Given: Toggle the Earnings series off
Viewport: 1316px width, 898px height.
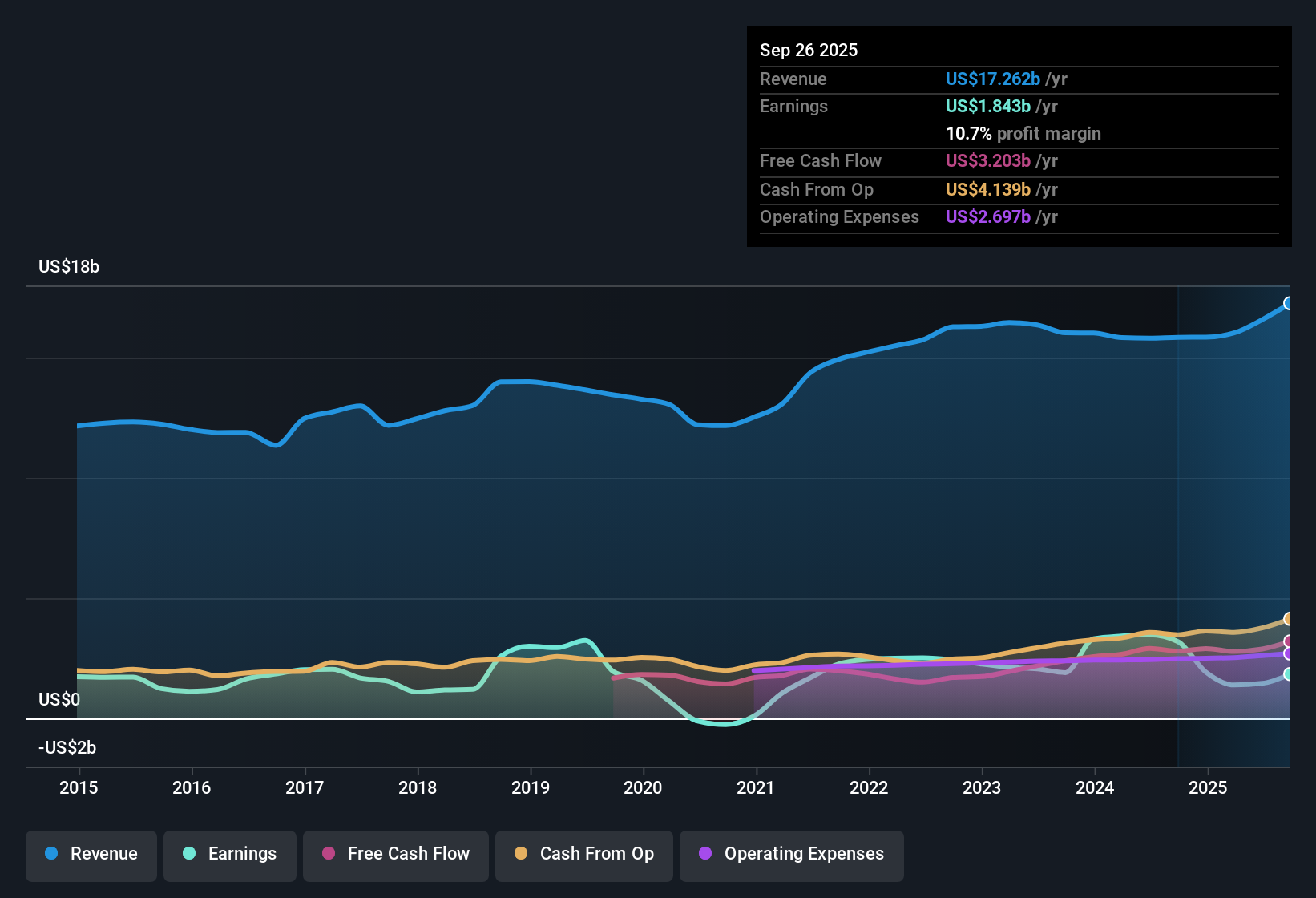Looking at the screenshot, I should [230, 854].
